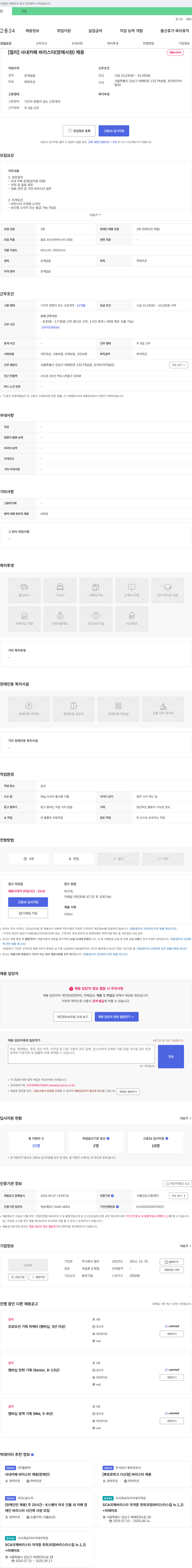Click the 기타 screening method icon
The width and height of the screenshot is (192, 1568).
coord(163,859)
